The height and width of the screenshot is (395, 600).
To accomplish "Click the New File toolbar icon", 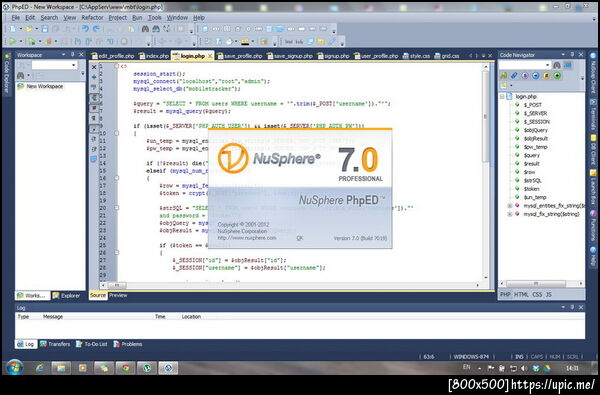I will tap(13, 29).
